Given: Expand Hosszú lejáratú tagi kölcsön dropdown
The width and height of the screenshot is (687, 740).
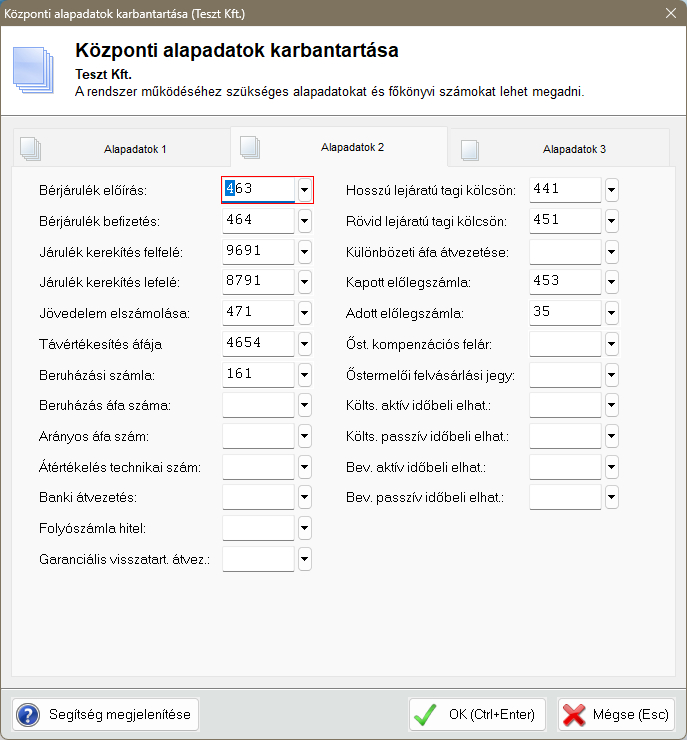Looking at the screenshot, I should 611,190.
